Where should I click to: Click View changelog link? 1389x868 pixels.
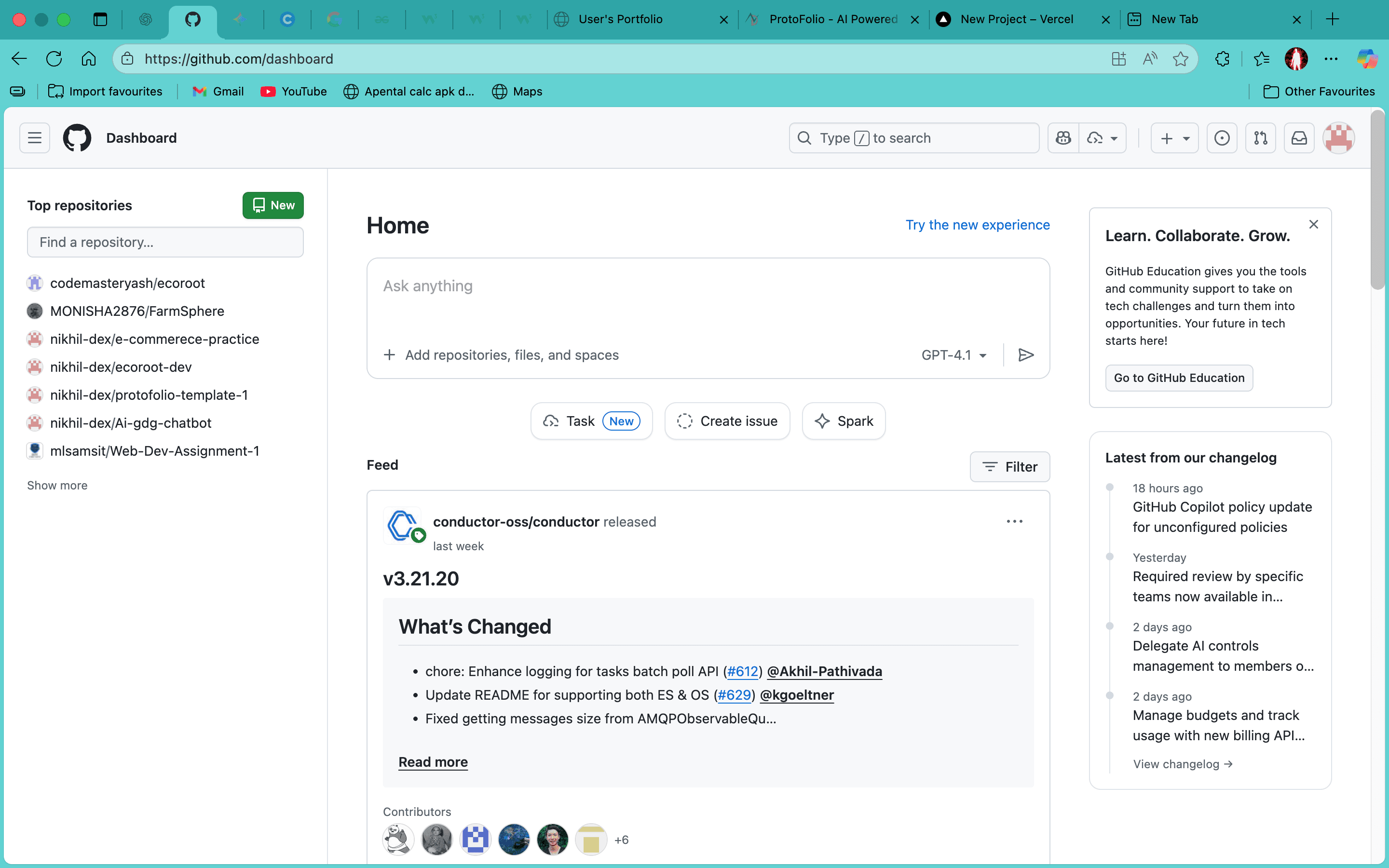pyautogui.click(x=1183, y=763)
